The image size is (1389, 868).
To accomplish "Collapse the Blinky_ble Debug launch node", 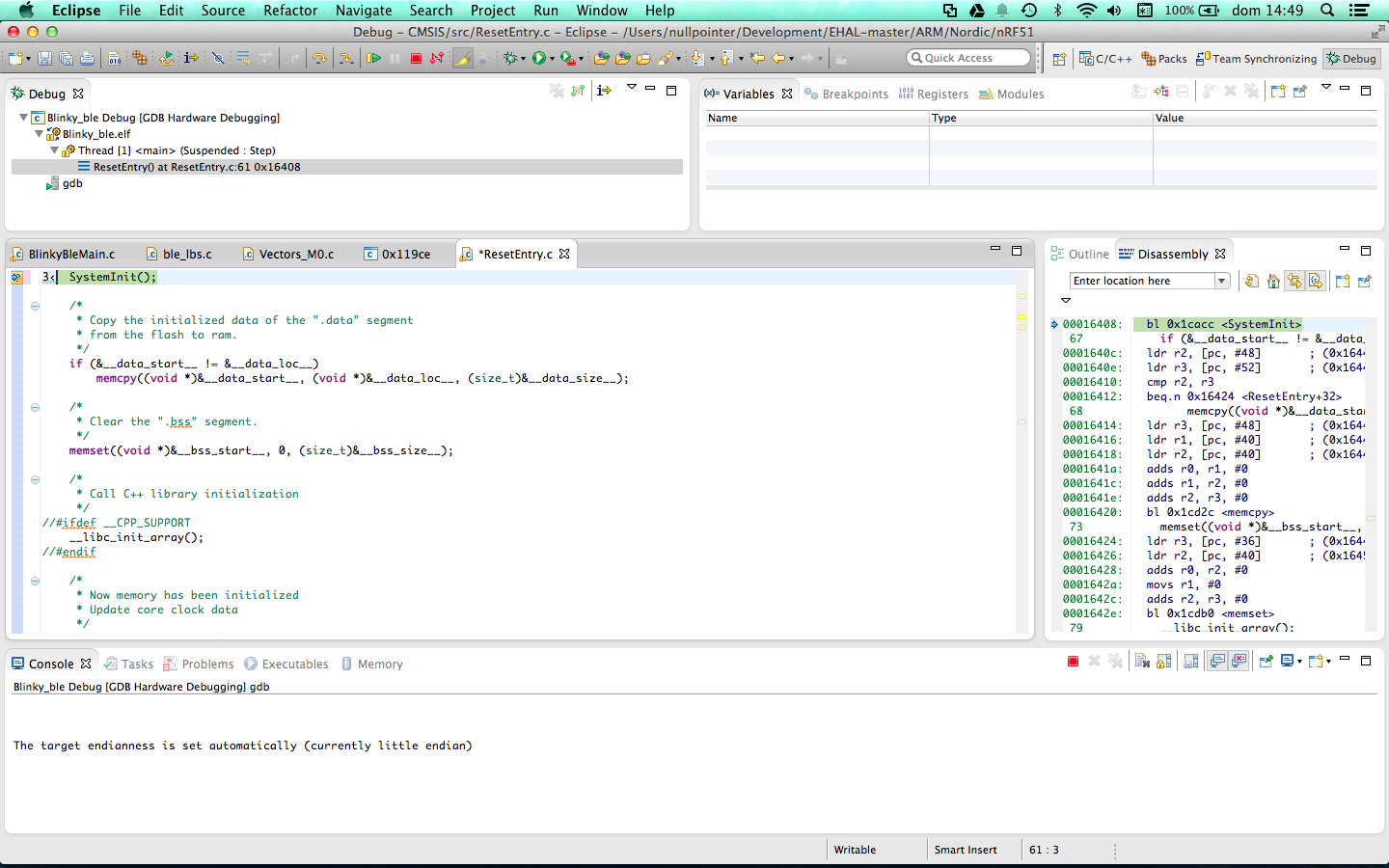I will (x=23, y=118).
